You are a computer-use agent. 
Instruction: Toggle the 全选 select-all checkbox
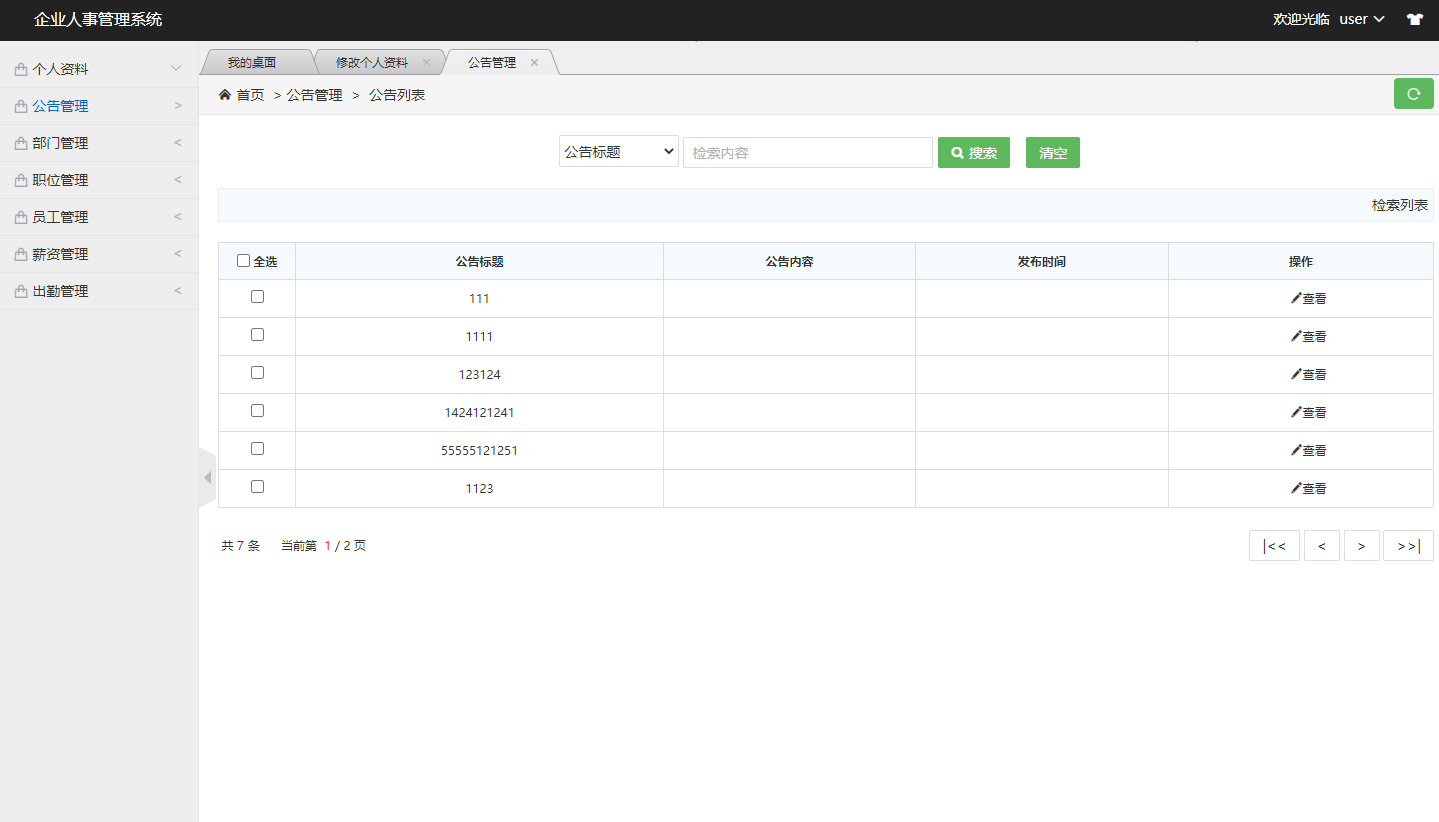244,261
